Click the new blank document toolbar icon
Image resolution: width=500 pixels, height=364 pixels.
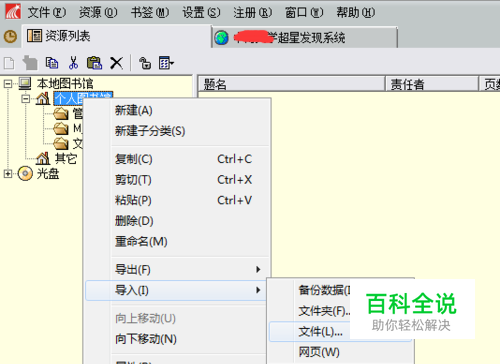tap(9, 63)
